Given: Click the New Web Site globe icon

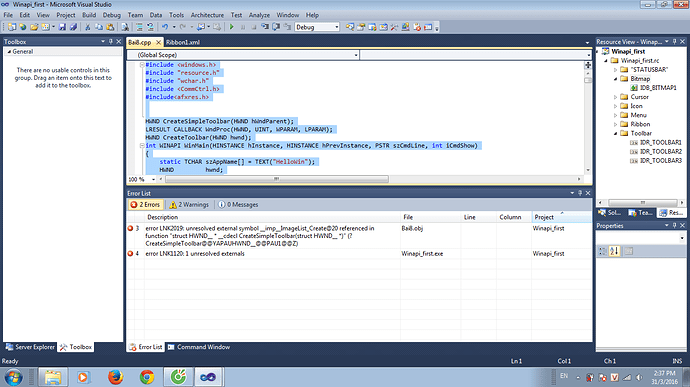Looking at the screenshot, I should point(23,27).
